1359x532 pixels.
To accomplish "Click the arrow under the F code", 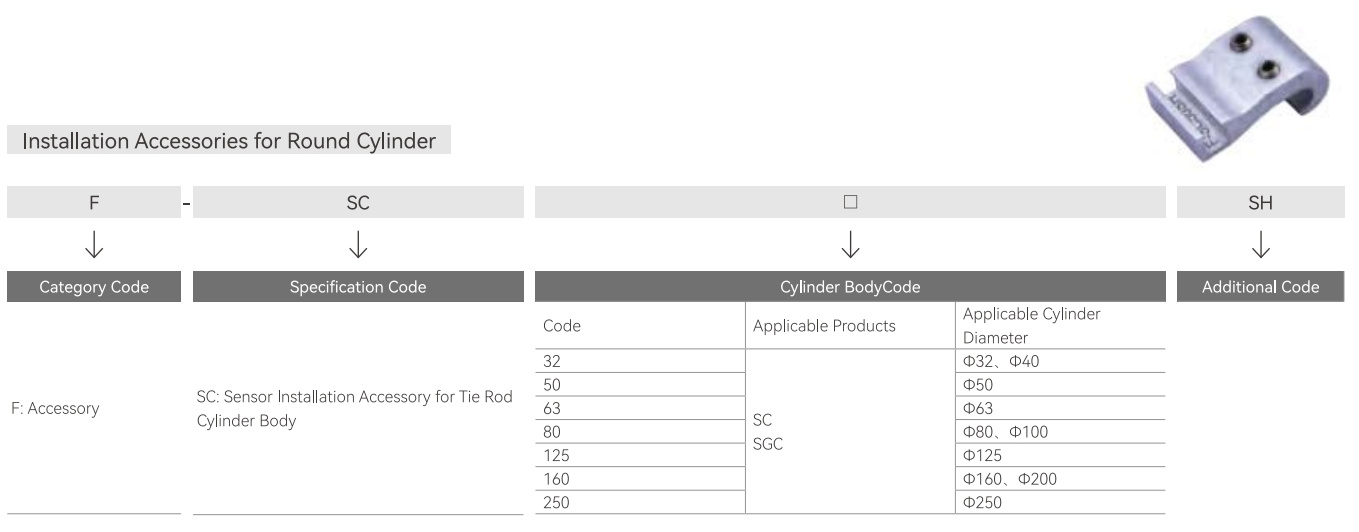I will (x=94, y=243).
